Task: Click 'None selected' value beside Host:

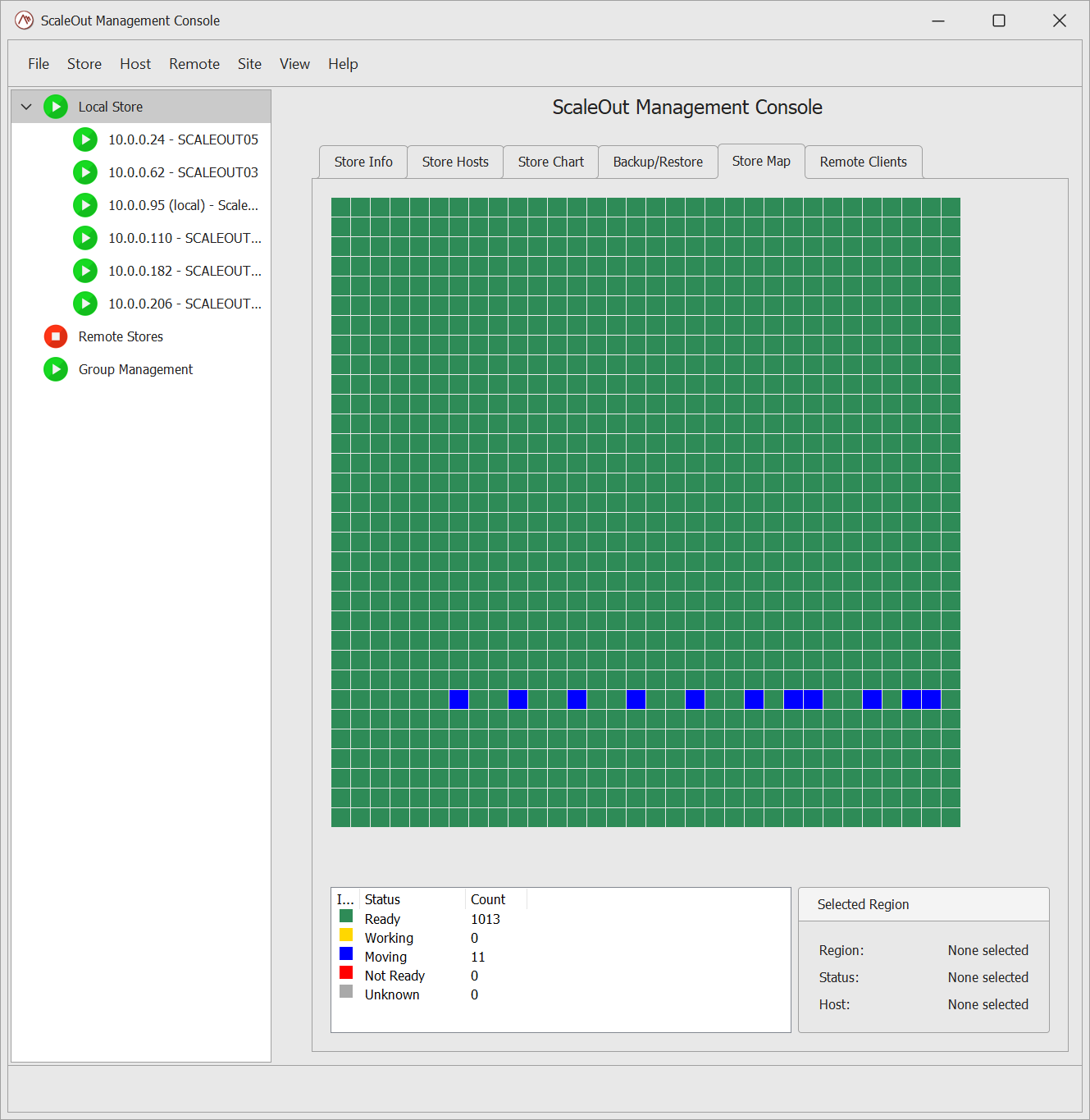Action: [988, 1004]
